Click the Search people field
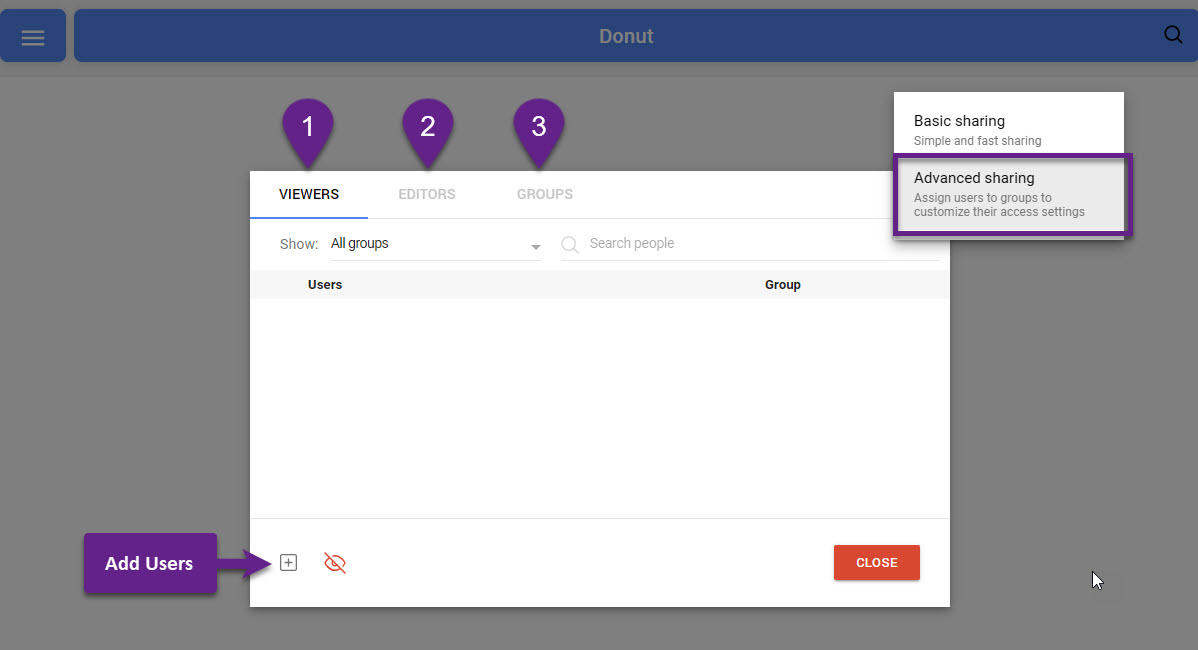This screenshot has height=650, width=1198. [760, 243]
